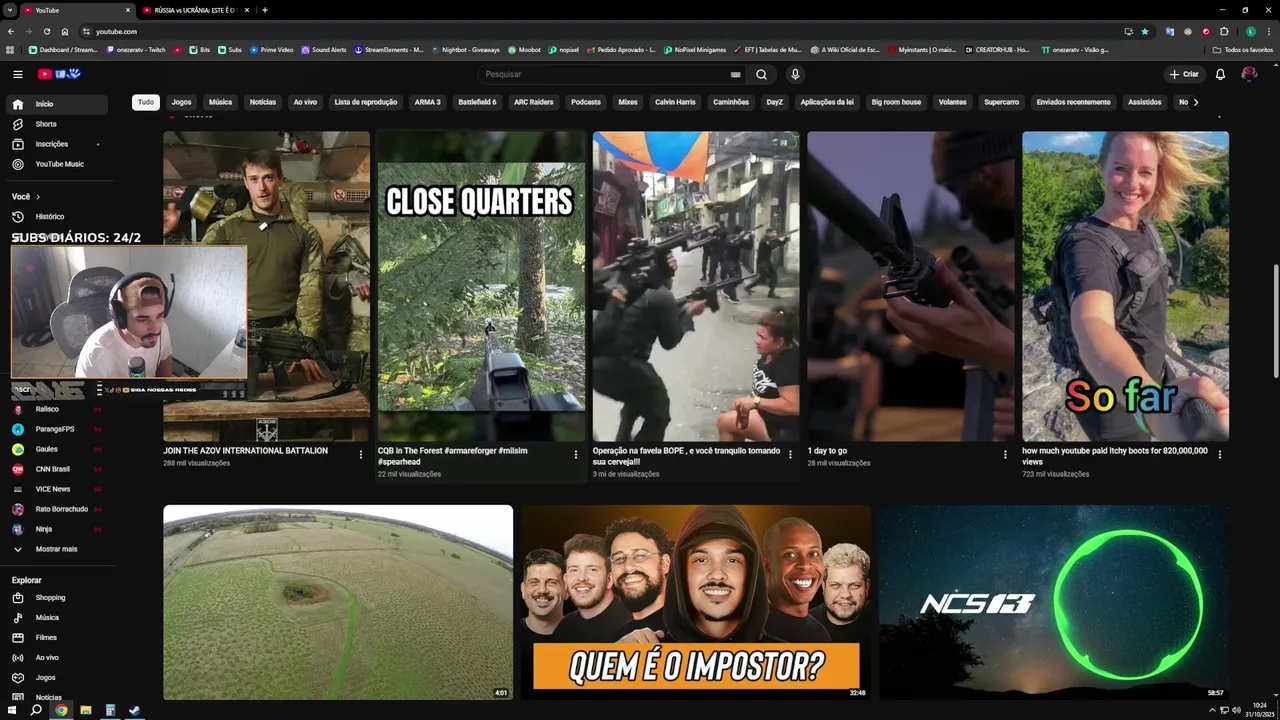The image size is (1280, 720).
Task: Open options menu for 1 day to go short
Action: (x=1005, y=455)
